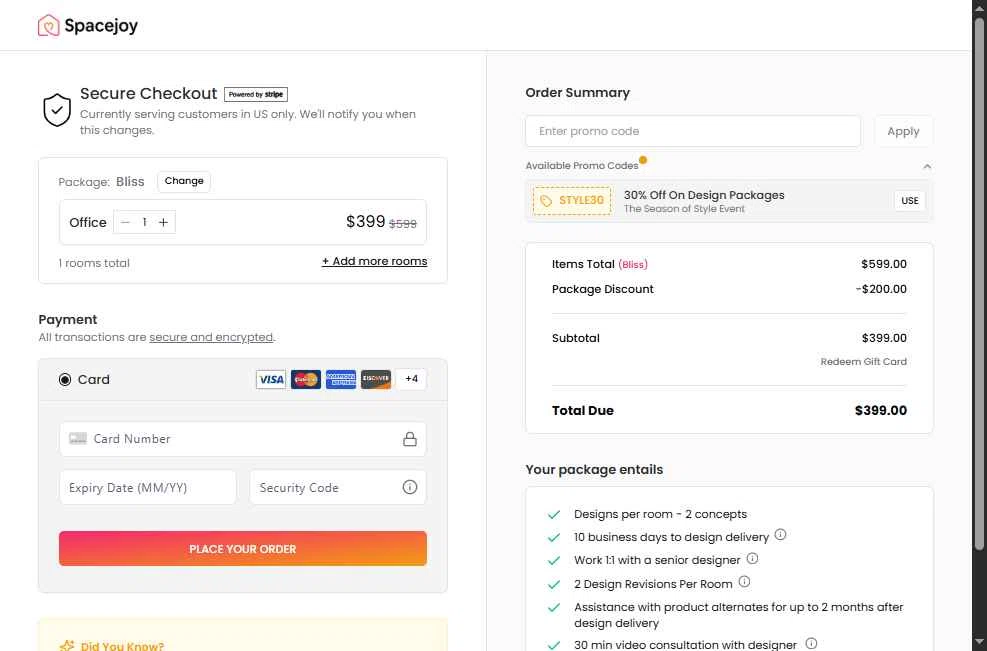Click the Redeem Gift Card link
The image size is (987, 651).
864,361
